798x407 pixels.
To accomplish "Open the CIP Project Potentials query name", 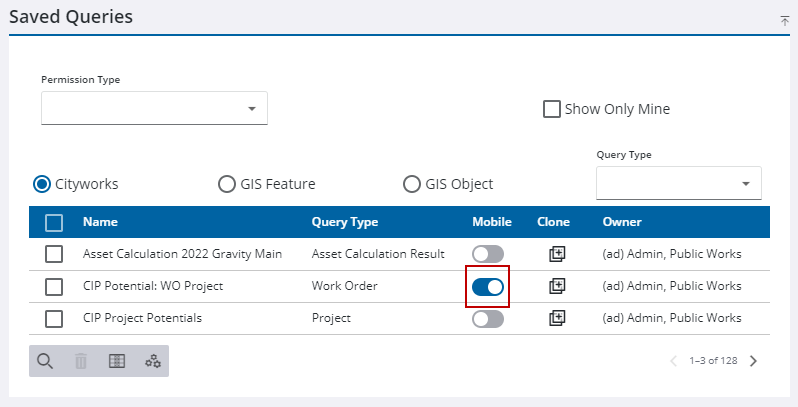I will (x=142, y=318).
